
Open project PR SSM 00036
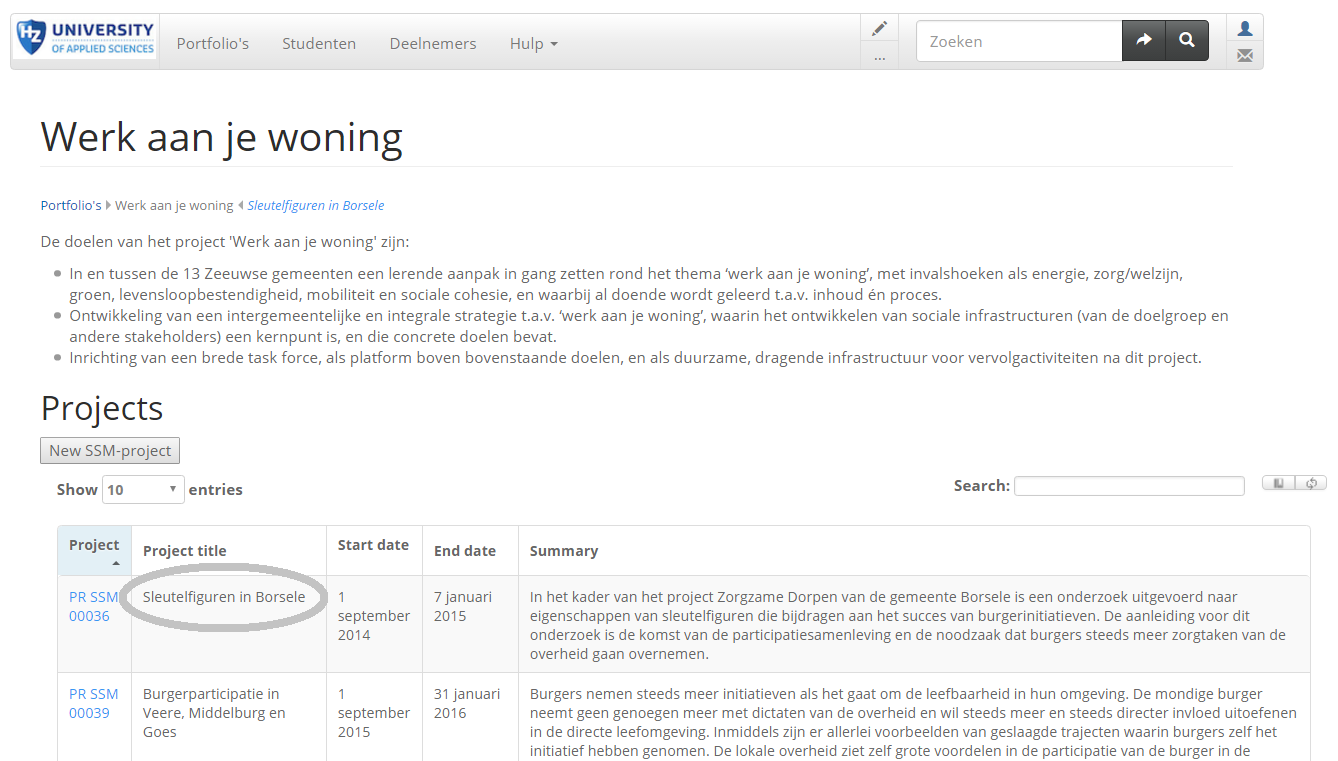click(93, 606)
